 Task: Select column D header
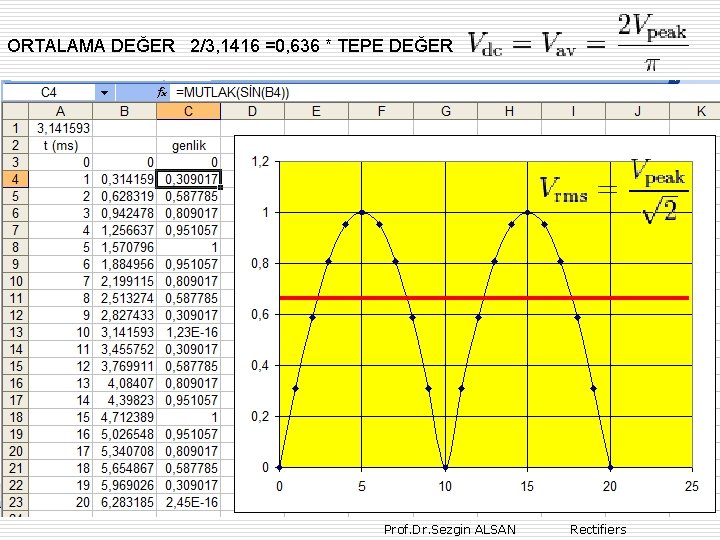pyautogui.click(x=252, y=111)
